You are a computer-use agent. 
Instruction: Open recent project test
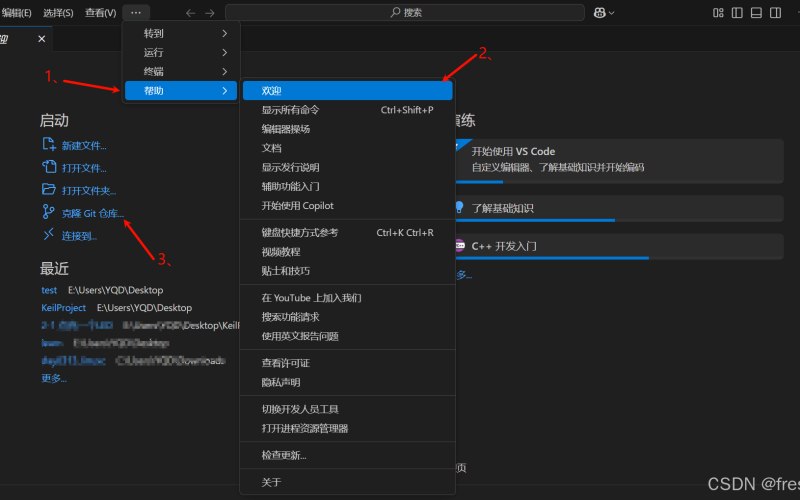49,290
